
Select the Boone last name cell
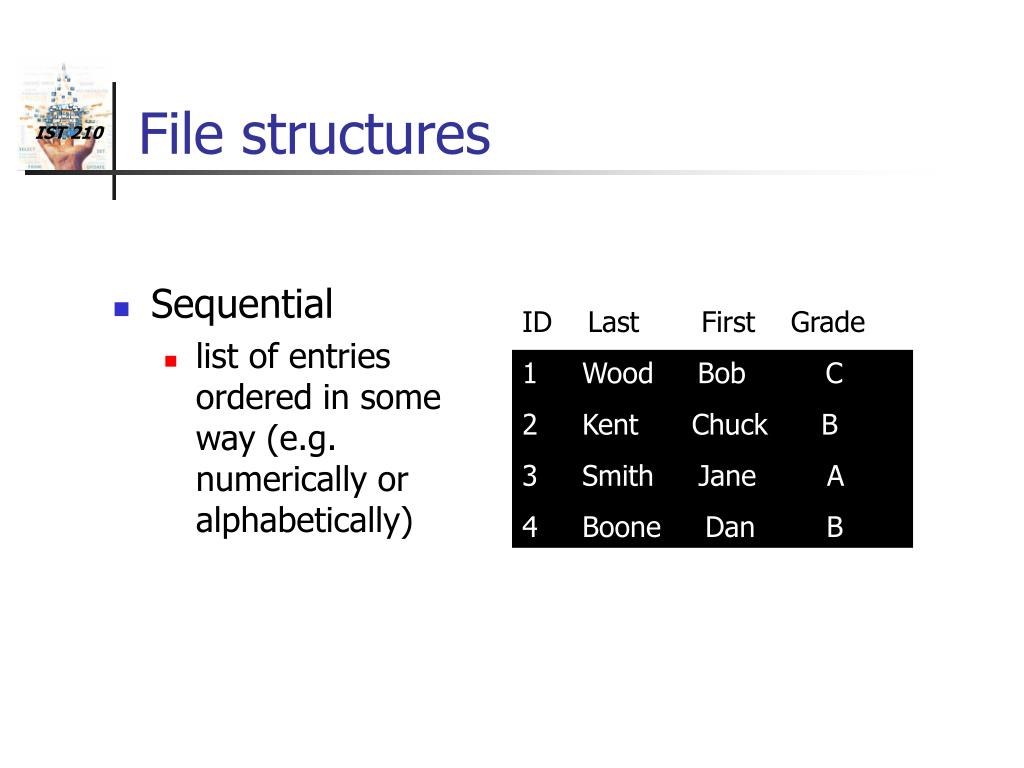pos(621,528)
